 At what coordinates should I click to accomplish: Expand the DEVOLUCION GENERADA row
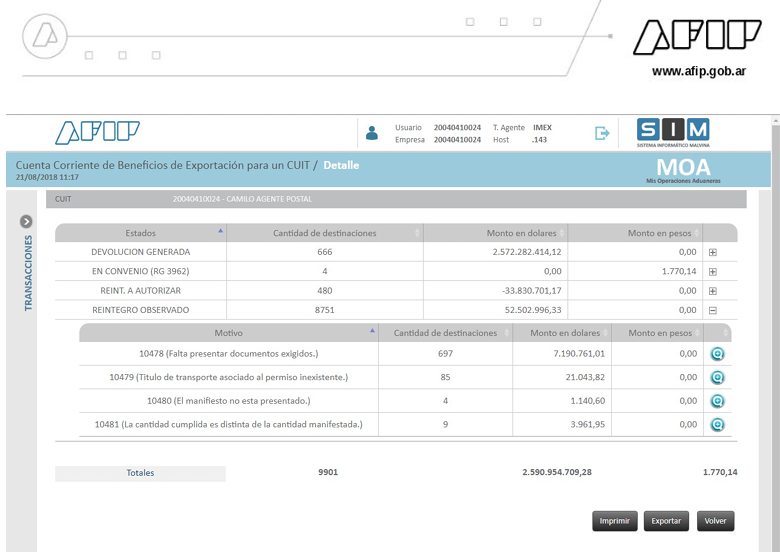(713, 252)
